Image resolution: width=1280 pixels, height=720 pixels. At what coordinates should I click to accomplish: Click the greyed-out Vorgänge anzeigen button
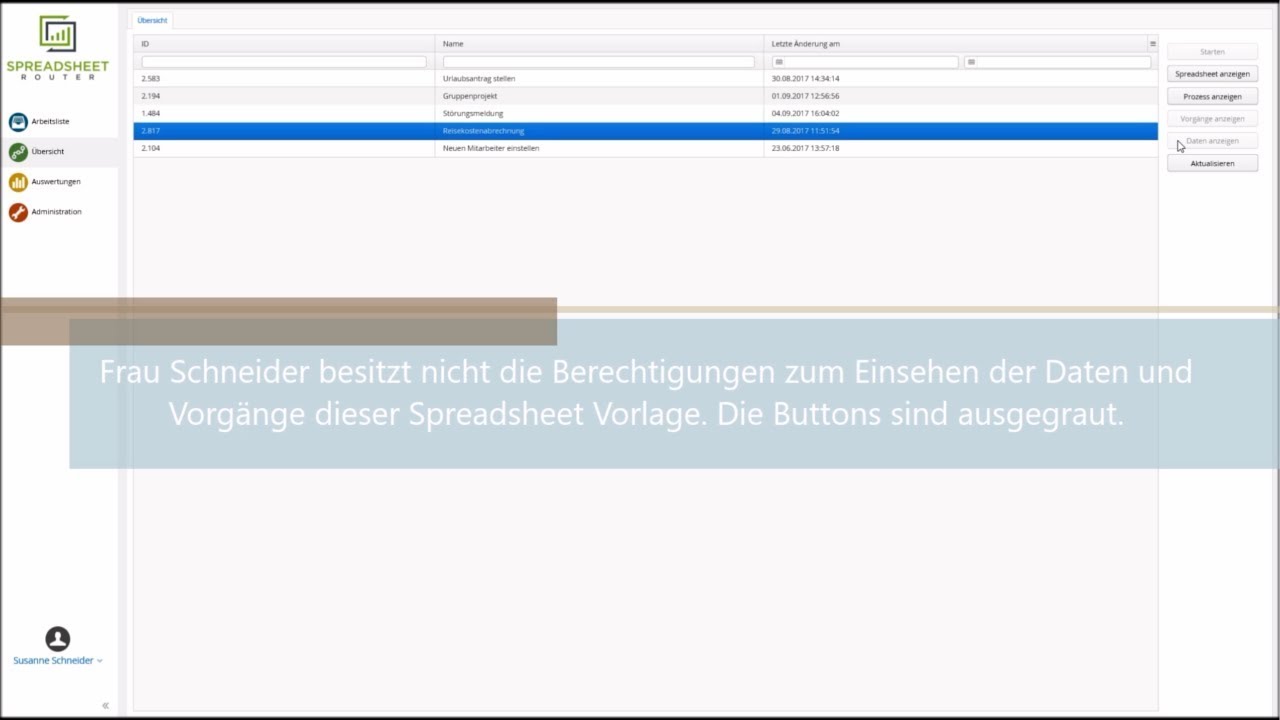(1212, 118)
